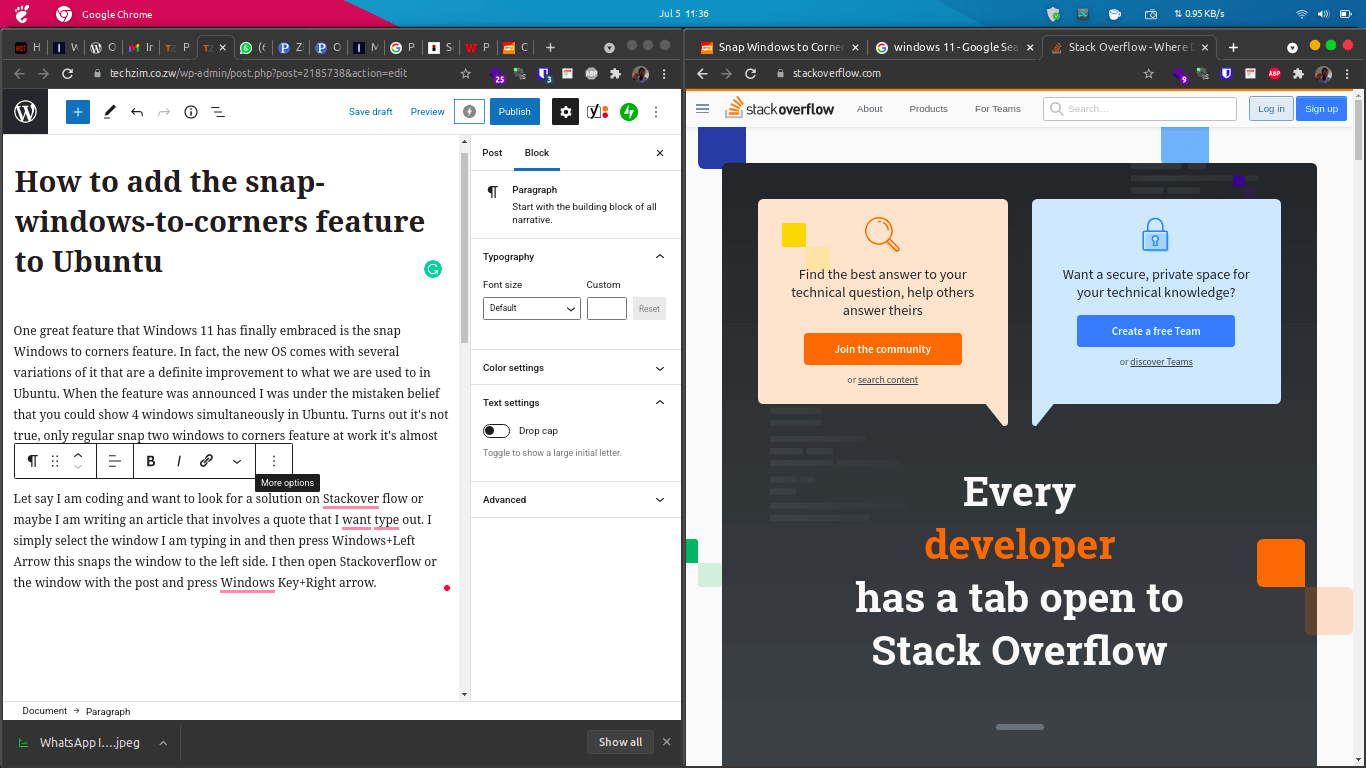The image size is (1366, 768).
Task: Open the Grammarly icon beside the post title
Action: (432, 268)
